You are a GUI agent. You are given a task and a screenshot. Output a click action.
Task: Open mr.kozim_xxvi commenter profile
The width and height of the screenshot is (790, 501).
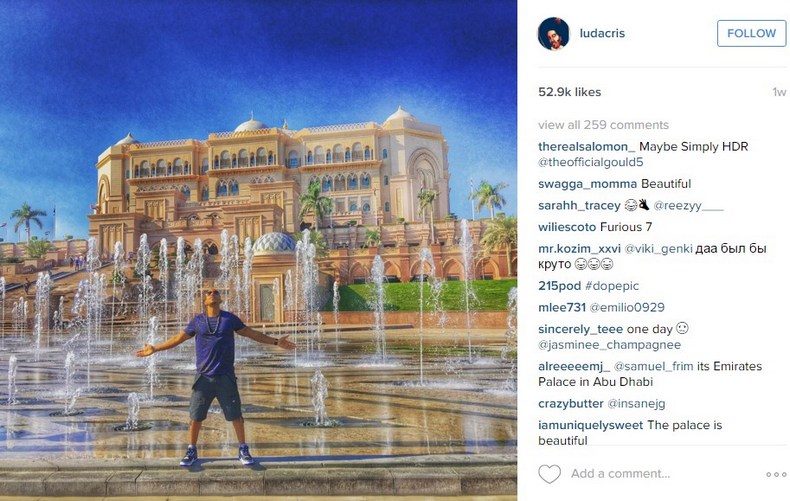tap(579, 248)
